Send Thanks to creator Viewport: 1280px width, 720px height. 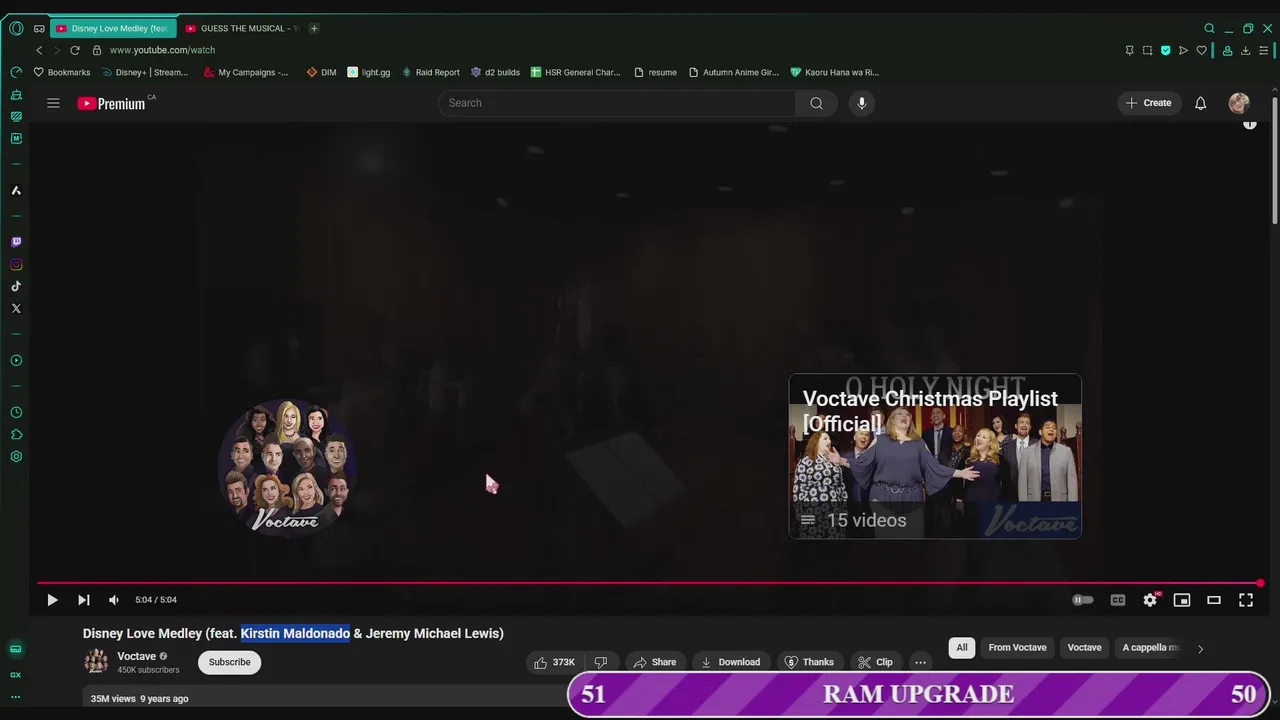tap(809, 662)
